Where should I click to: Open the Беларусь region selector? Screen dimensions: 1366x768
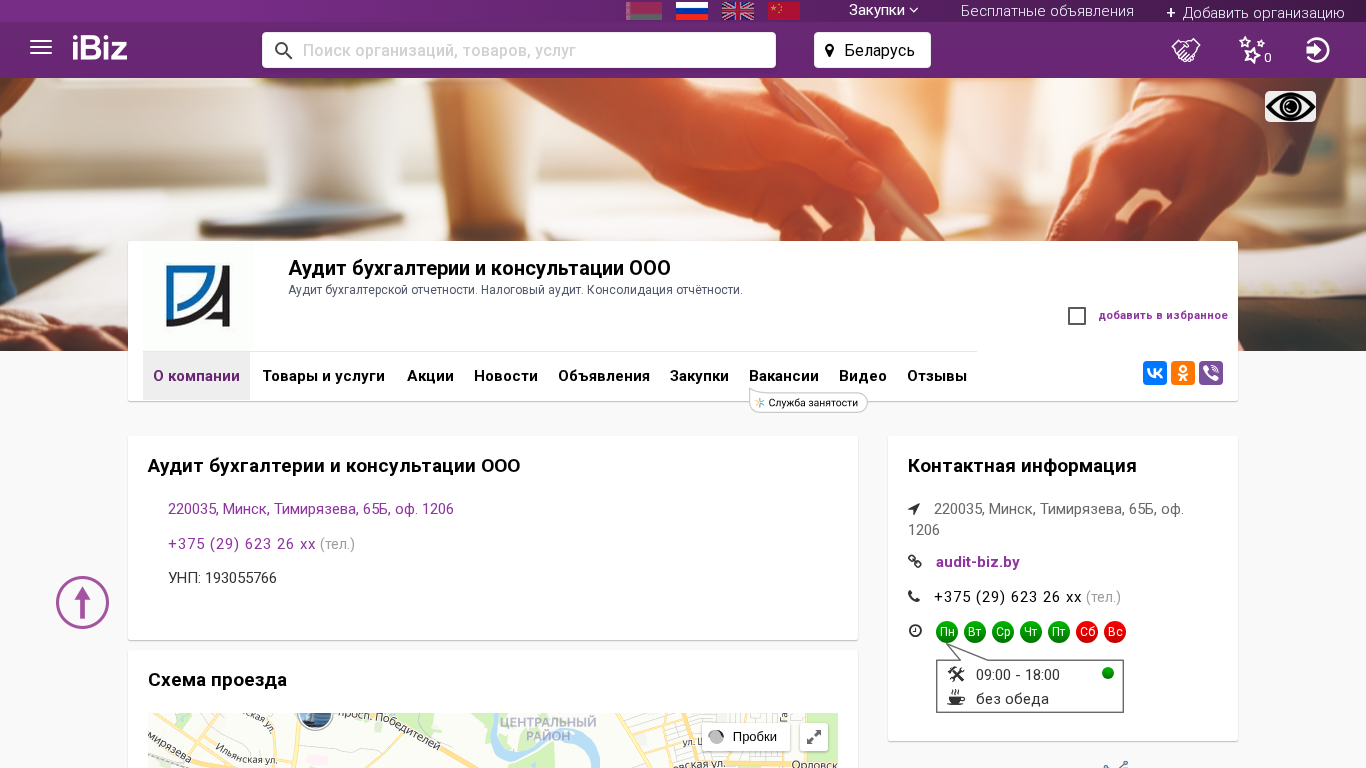872,50
